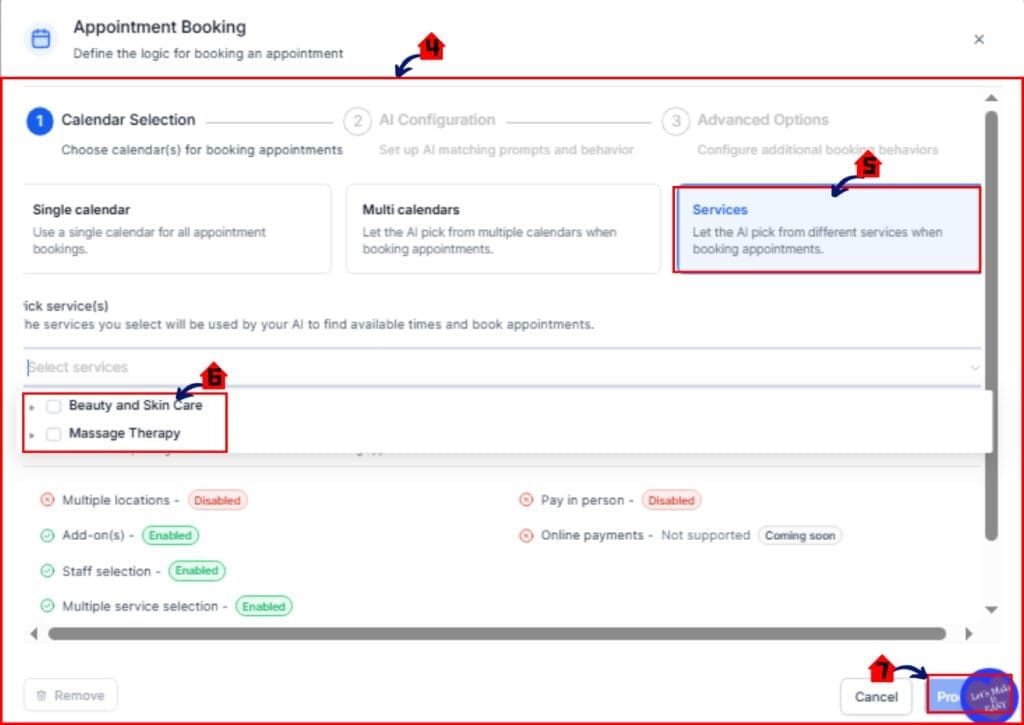1024x725 pixels.
Task: Click the red X icon beside Pay in person
Action: (526, 500)
